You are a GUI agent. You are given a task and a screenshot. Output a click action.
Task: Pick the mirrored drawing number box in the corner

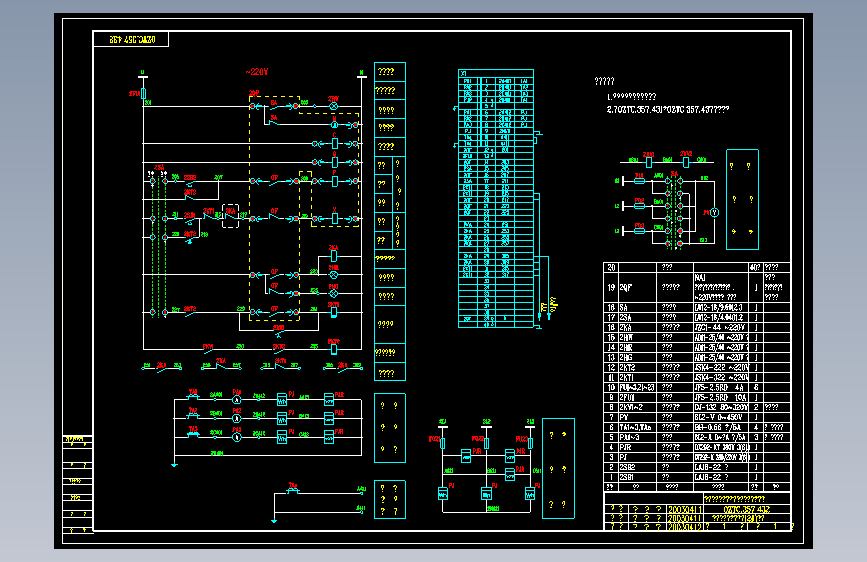coord(131,39)
